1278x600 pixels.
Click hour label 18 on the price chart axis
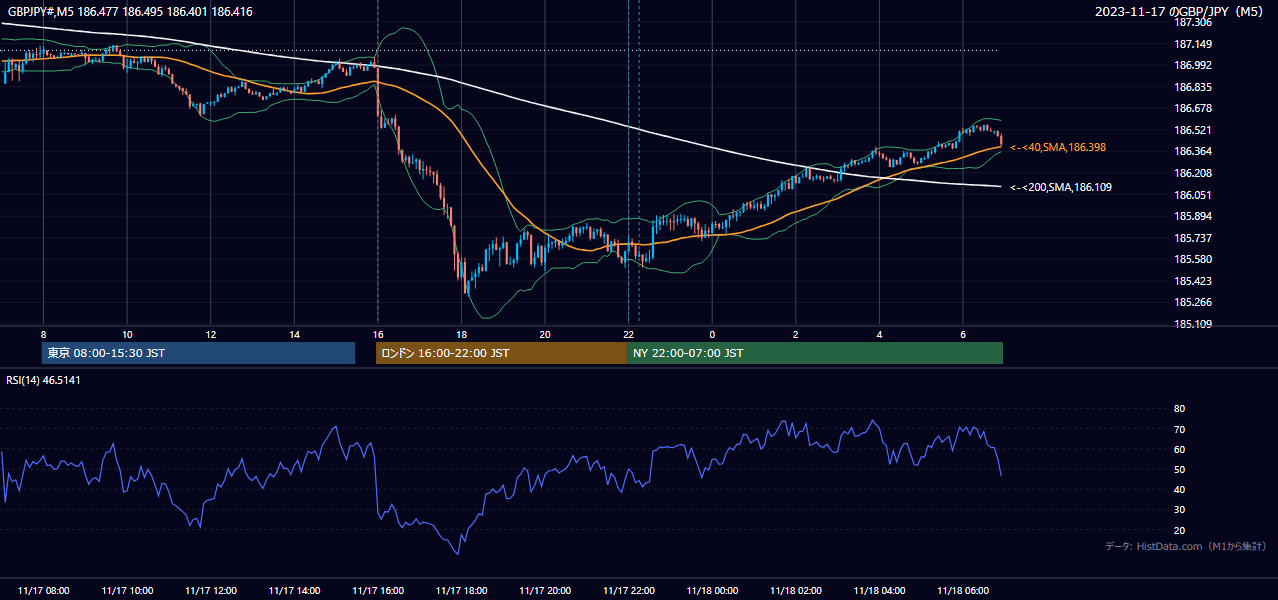click(x=461, y=334)
